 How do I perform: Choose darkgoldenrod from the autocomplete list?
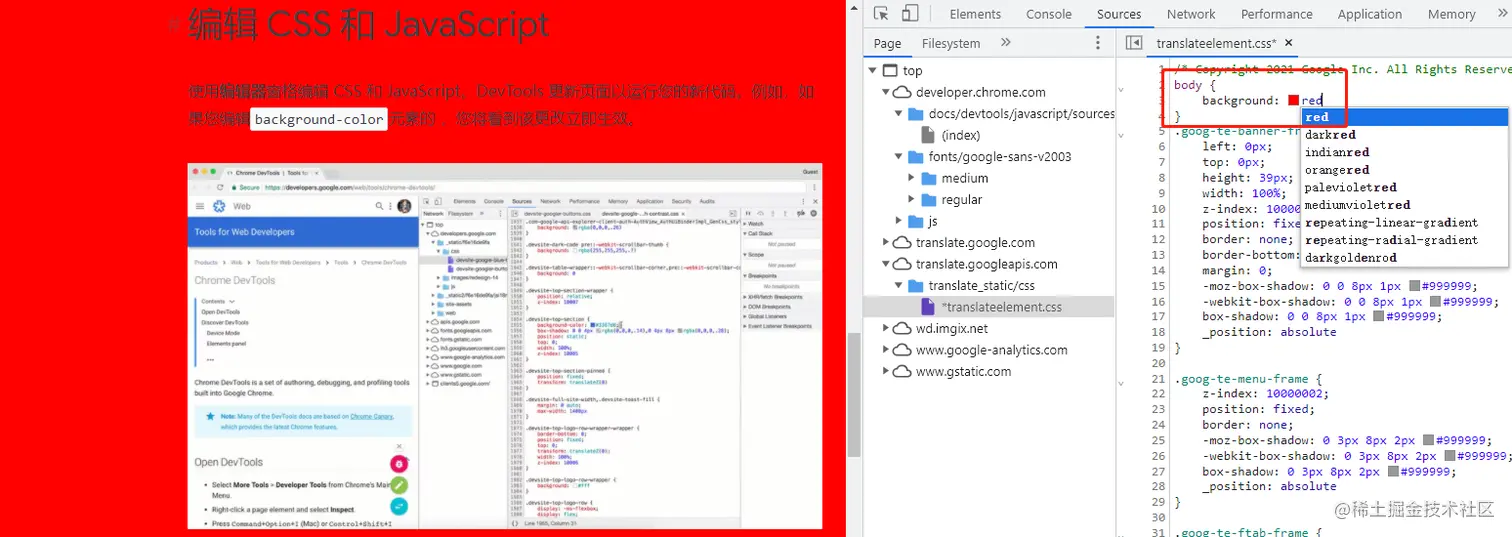point(1404,257)
